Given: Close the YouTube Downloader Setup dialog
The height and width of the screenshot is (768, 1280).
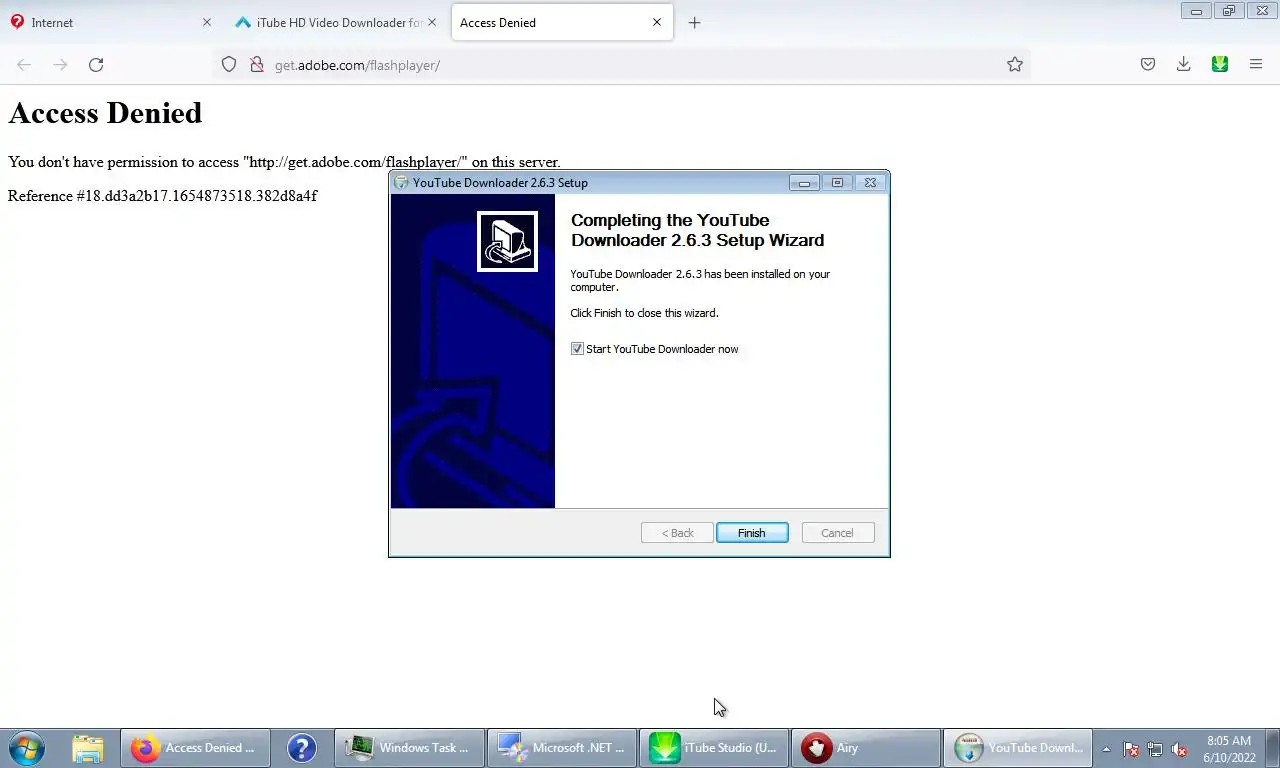Looking at the screenshot, I should [x=870, y=182].
